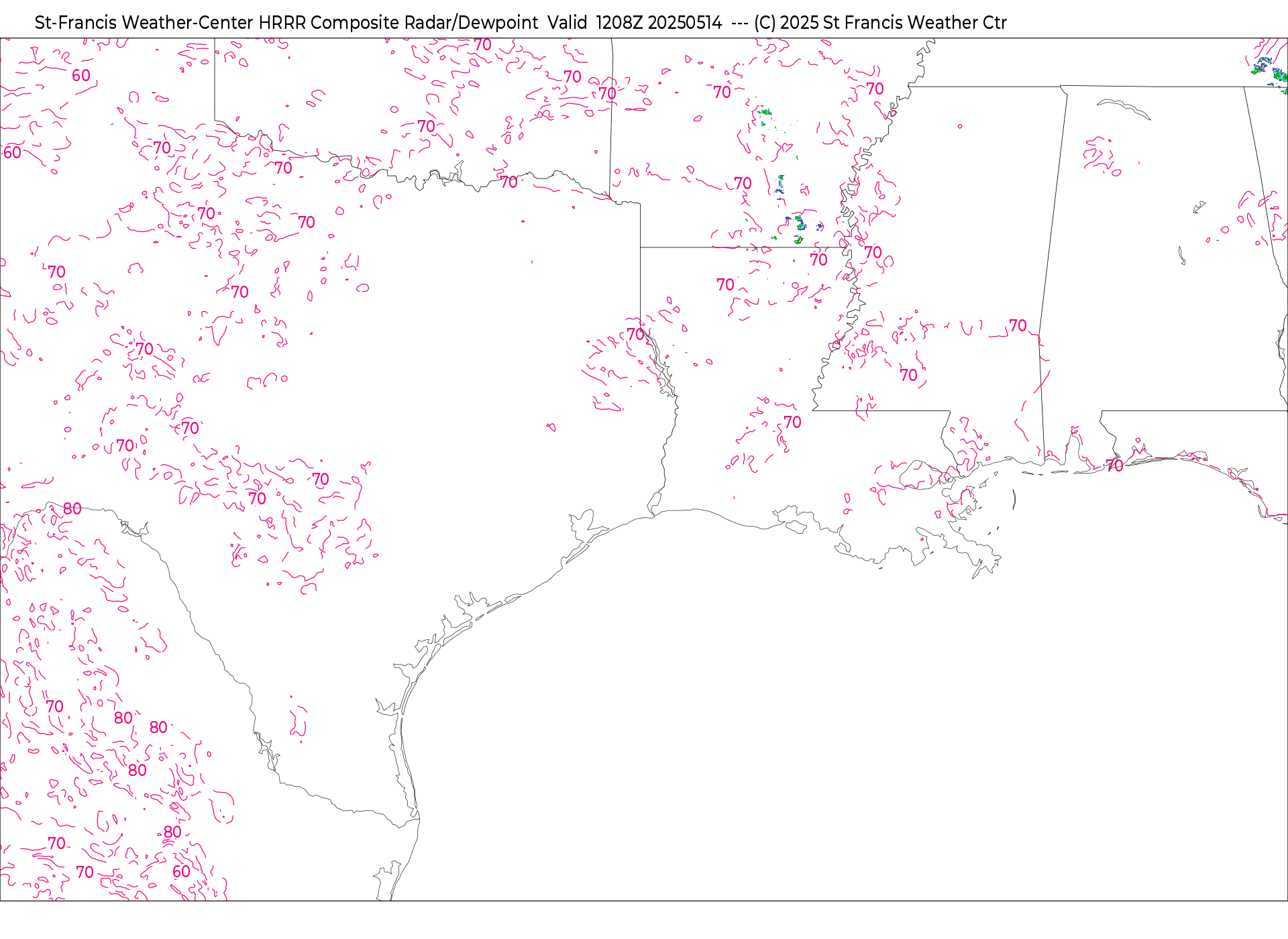Click the 80 label on the Rio Grande border
The width and height of the screenshot is (1288, 939).
pyautogui.click(x=72, y=508)
